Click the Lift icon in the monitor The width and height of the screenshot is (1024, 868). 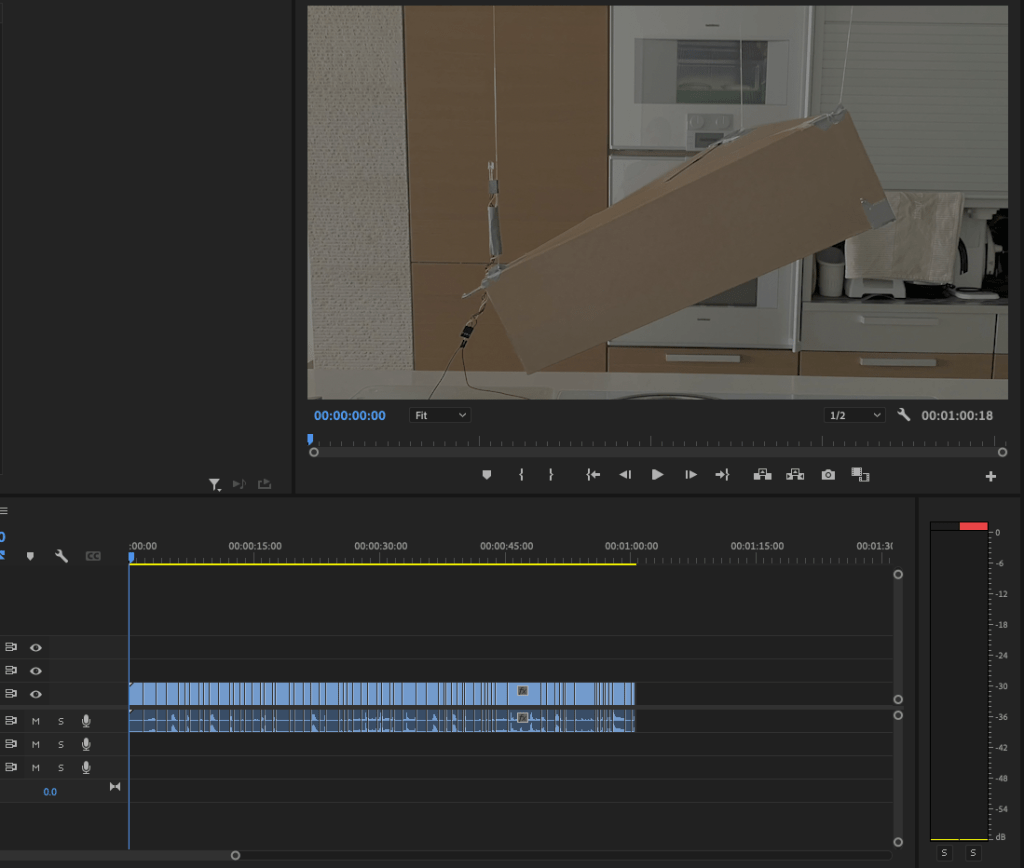pyautogui.click(x=762, y=475)
